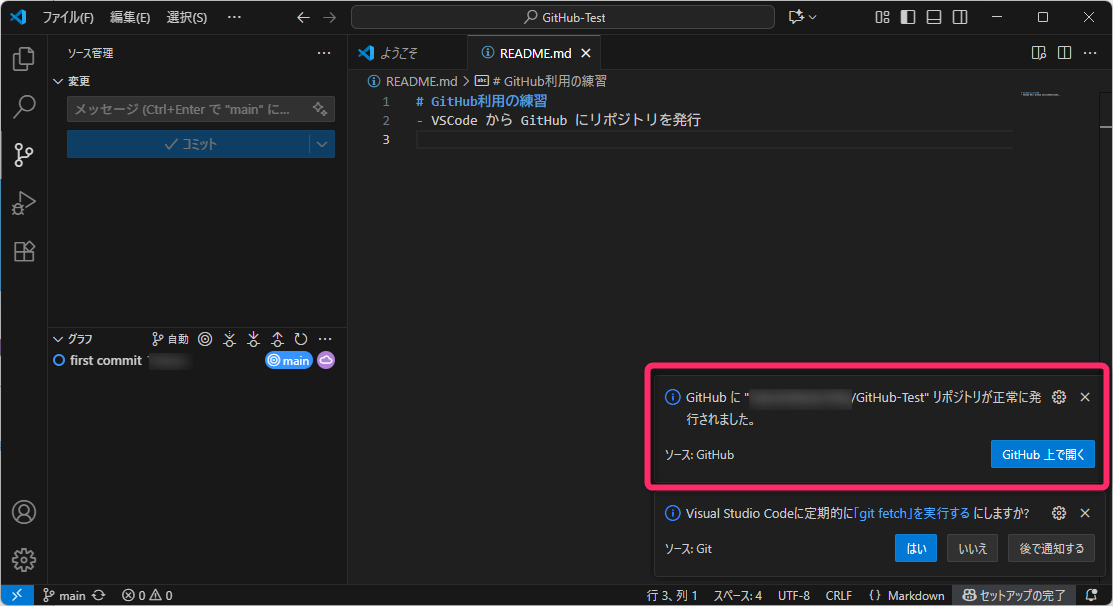The image size is (1113, 606).
Task: Toggle secondary sidebar visibility in title bar
Action: tap(960, 17)
